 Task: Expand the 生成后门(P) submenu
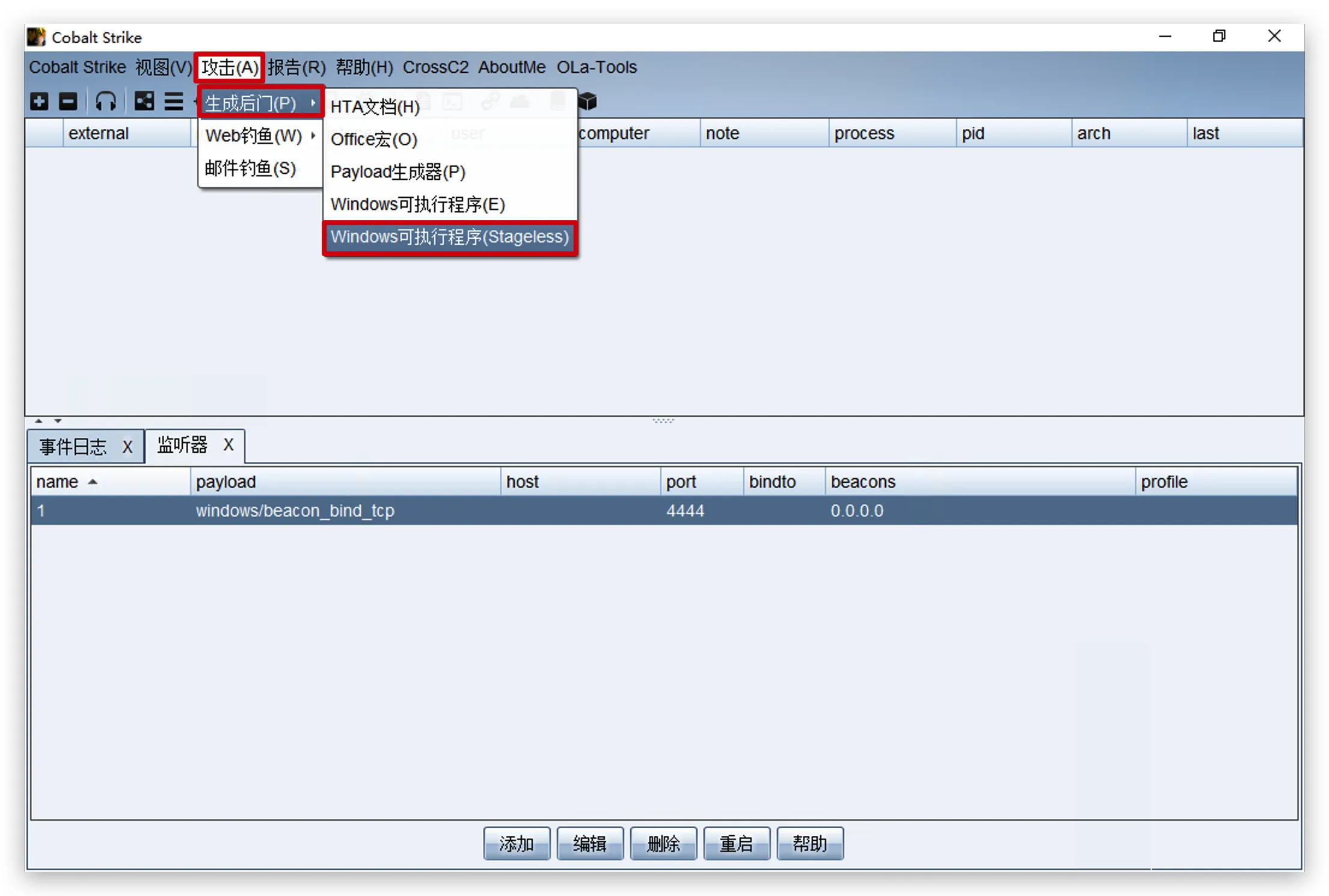pyautogui.click(x=260, y=103)
